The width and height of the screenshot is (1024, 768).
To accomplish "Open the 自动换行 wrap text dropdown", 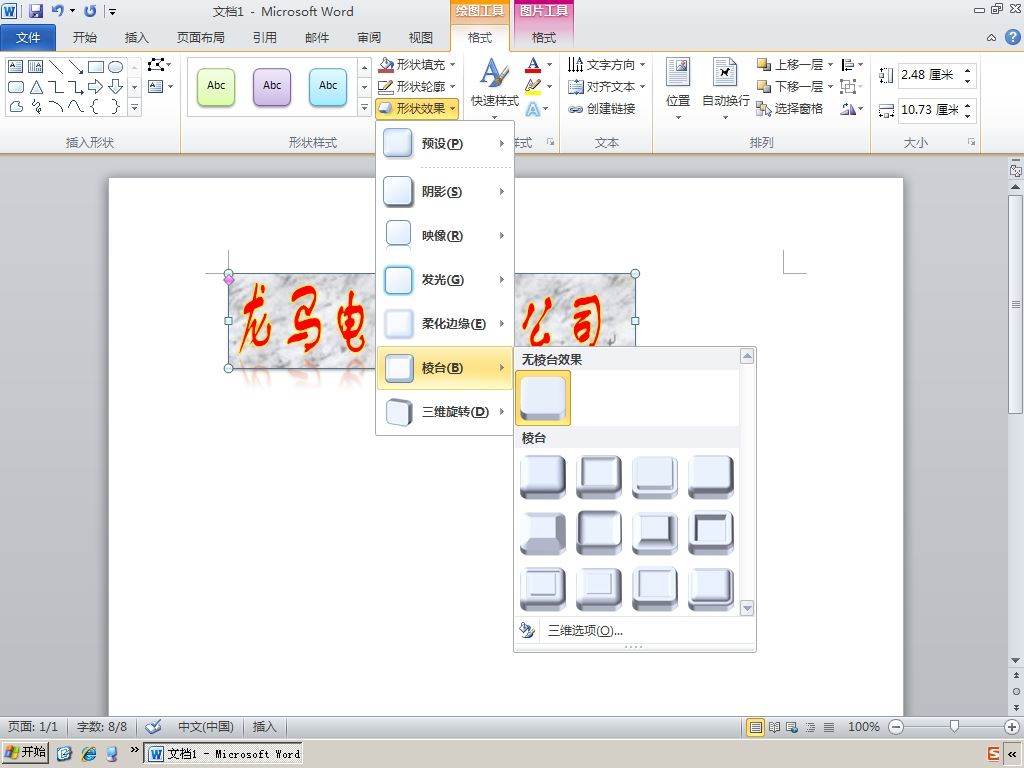I will click(725, 89).
